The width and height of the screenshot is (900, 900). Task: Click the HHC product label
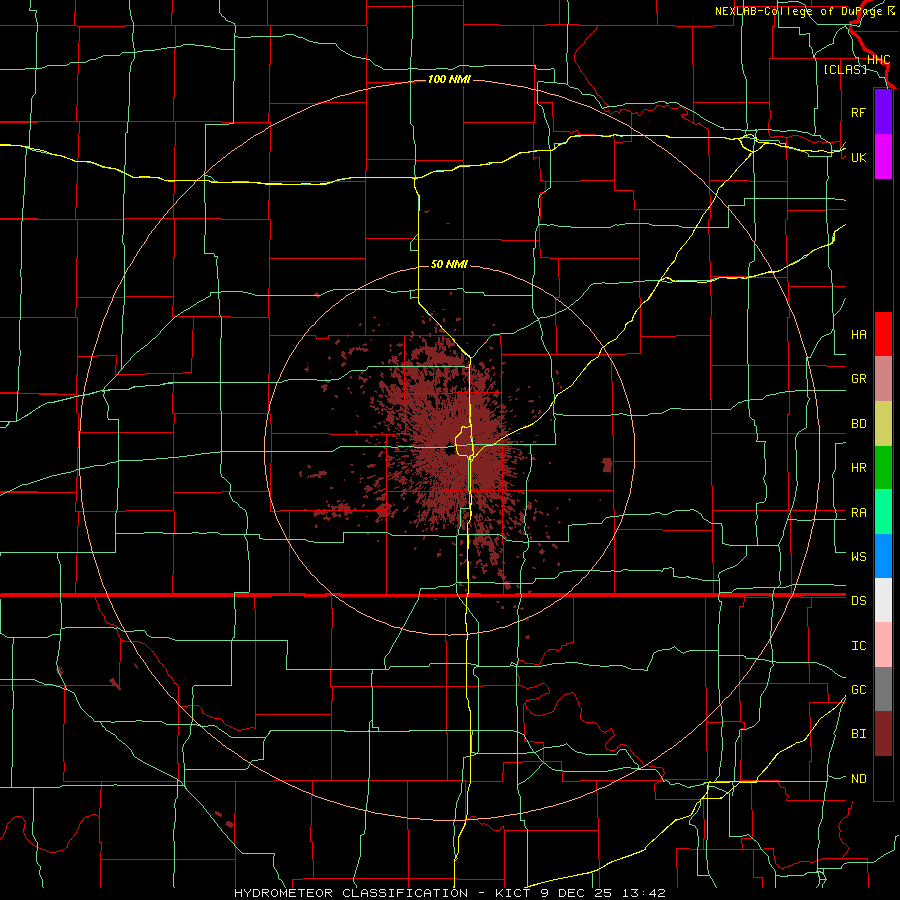878,60
